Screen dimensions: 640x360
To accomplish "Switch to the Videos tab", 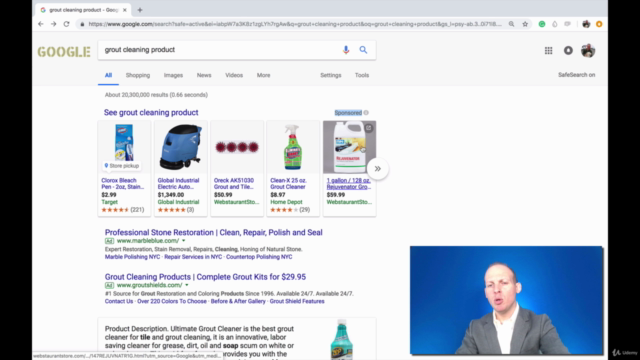I will tap(234, 75).
